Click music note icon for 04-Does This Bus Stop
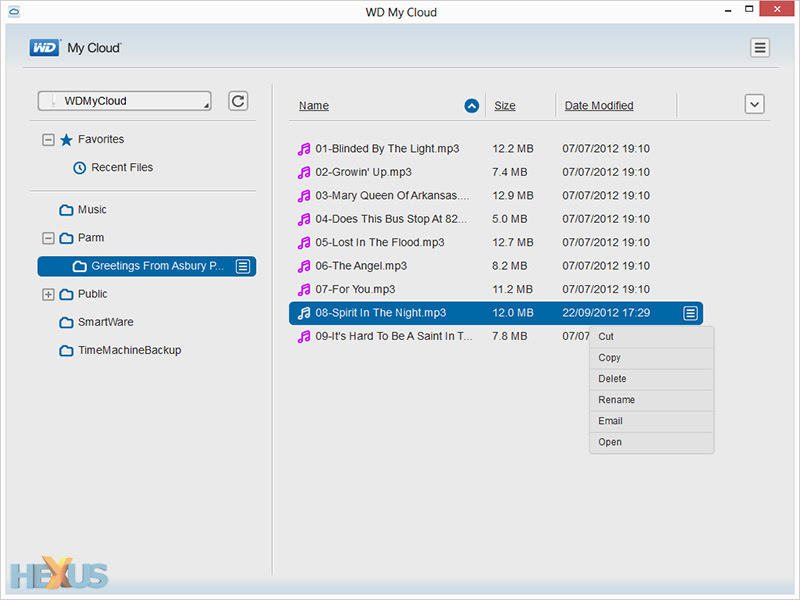 point(304,219)
